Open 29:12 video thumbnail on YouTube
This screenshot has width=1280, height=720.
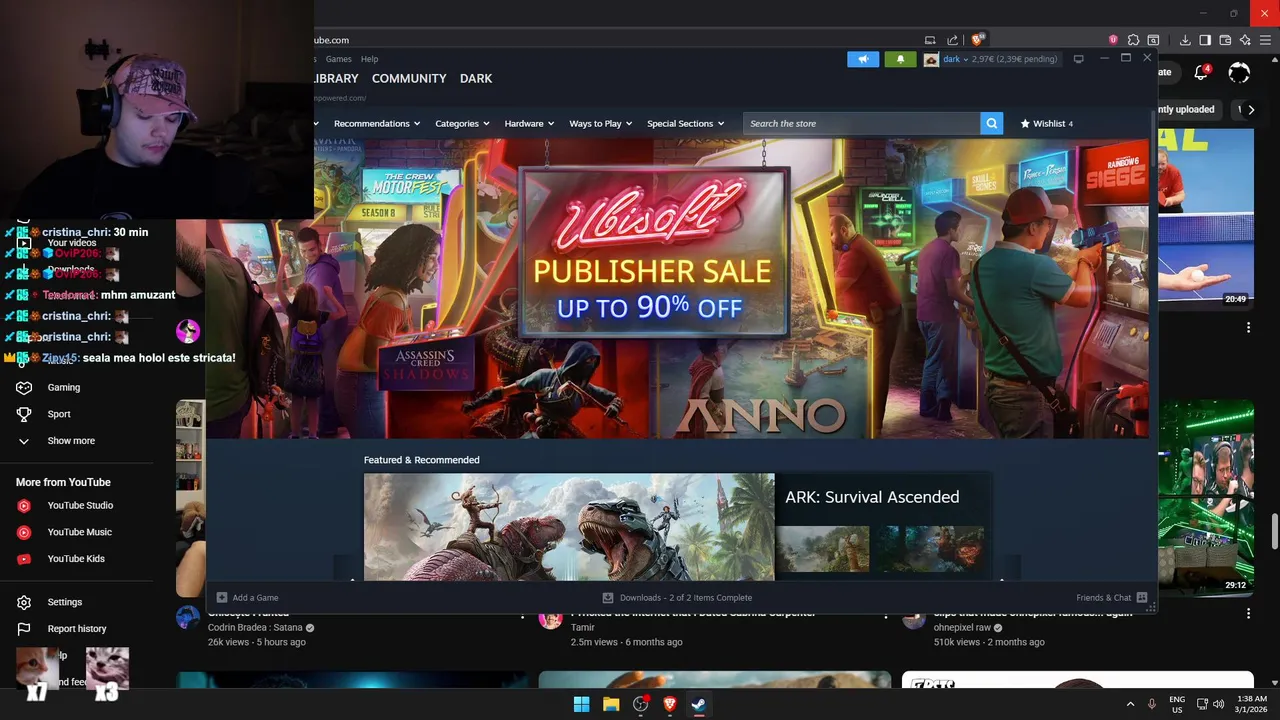[1206, 497]
